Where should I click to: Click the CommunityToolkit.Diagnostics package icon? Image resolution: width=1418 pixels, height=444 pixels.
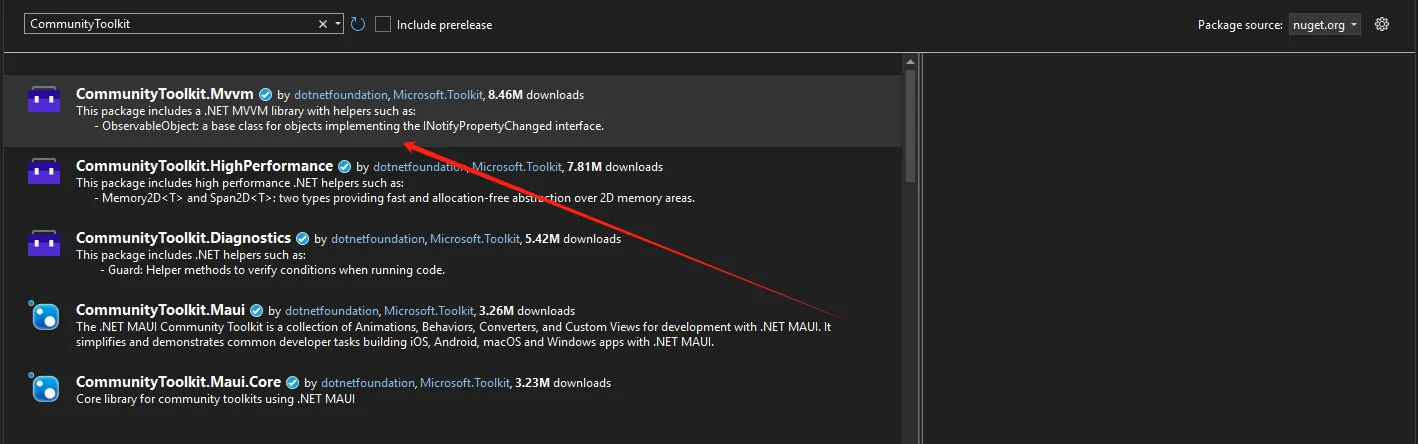44,244
